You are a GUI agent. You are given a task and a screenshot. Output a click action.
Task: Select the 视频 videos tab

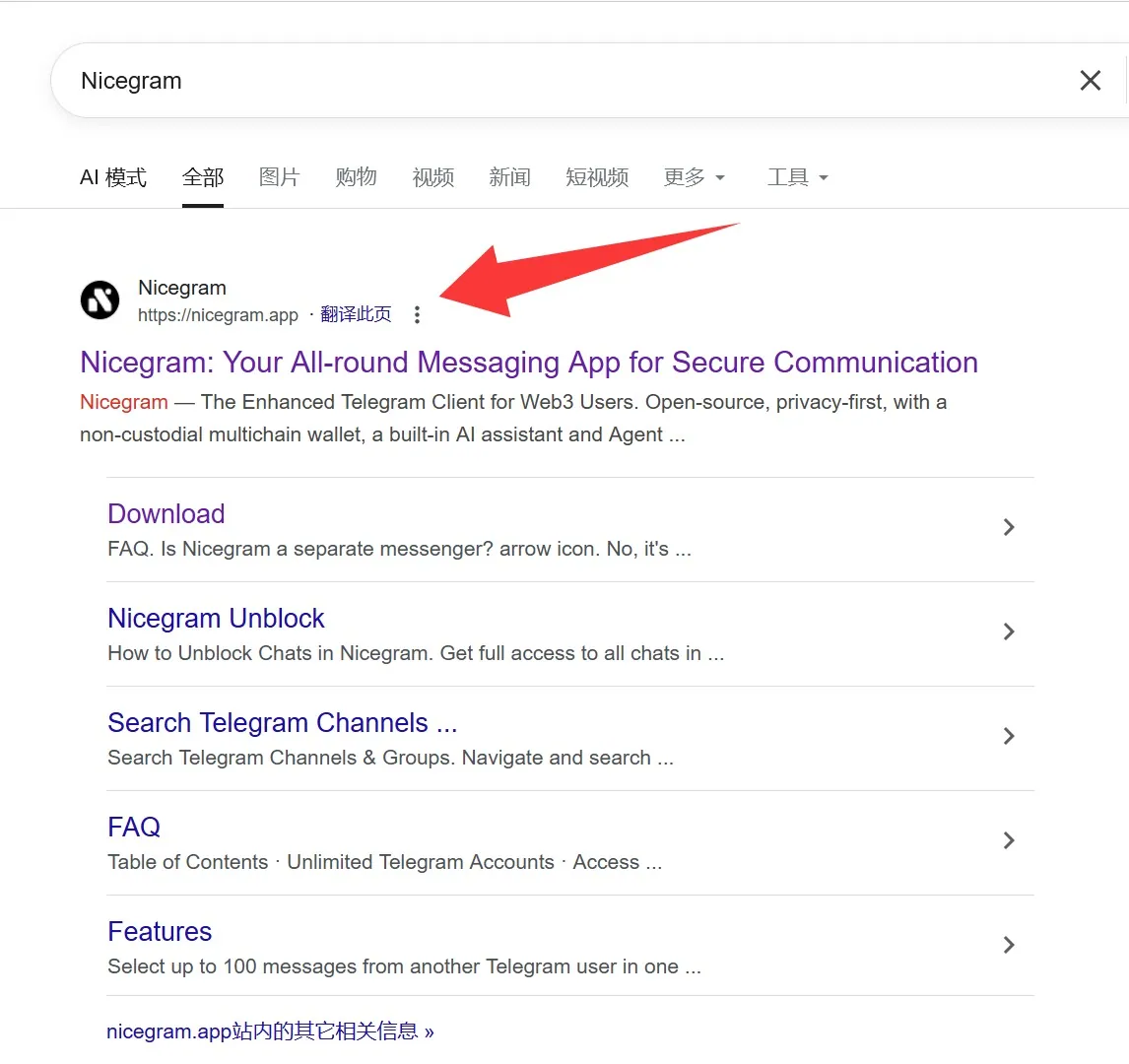click(432, 177)
